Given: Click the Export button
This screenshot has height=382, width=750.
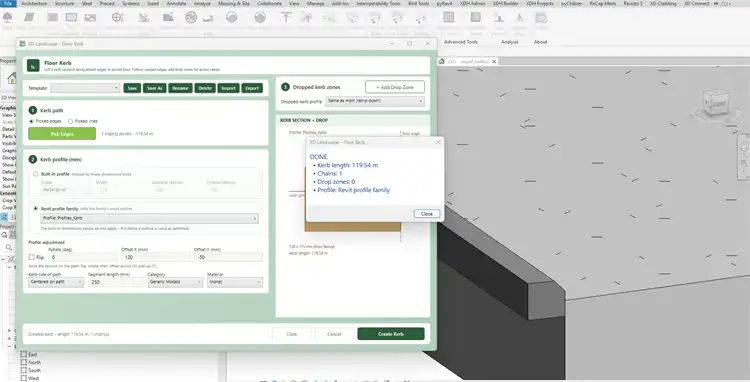Looking at the screenshot, I should (252, 88).
